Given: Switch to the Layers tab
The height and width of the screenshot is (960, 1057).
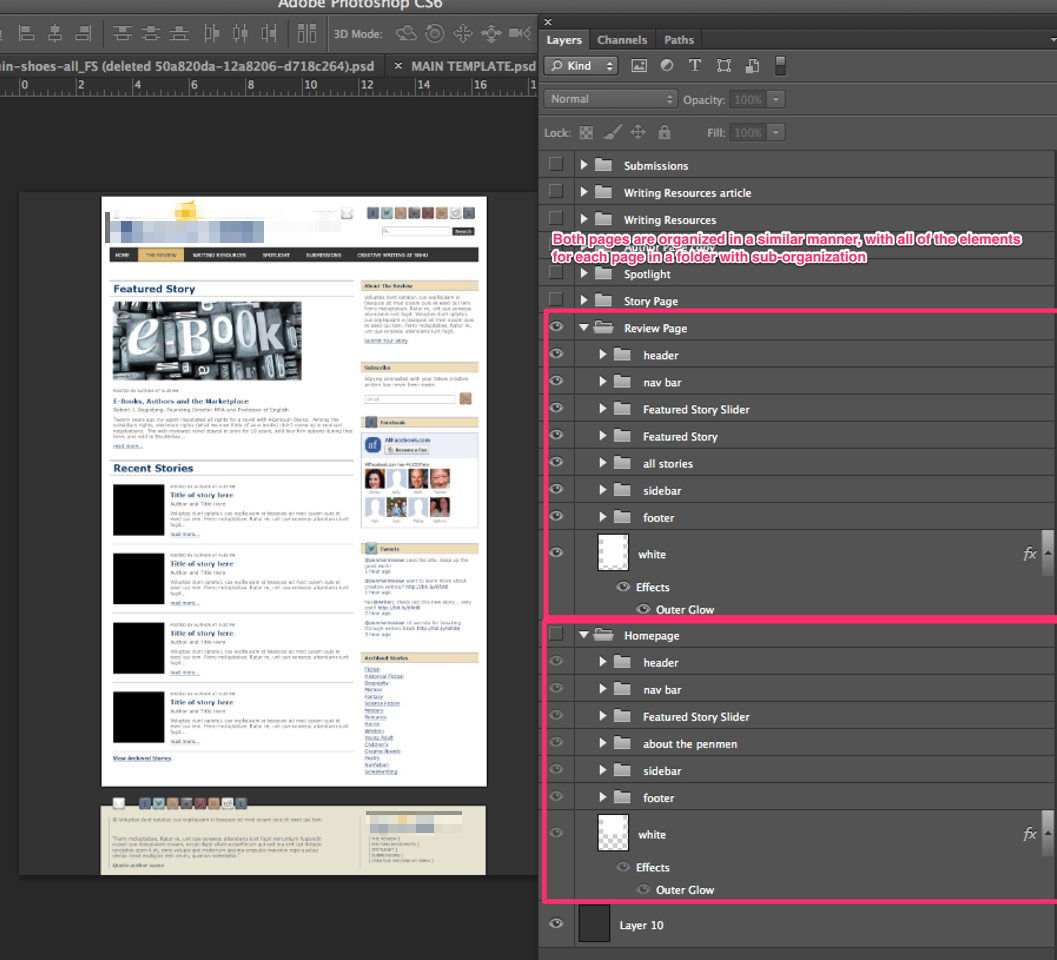Looking at the screenshot, I should (x=564, y=40).
